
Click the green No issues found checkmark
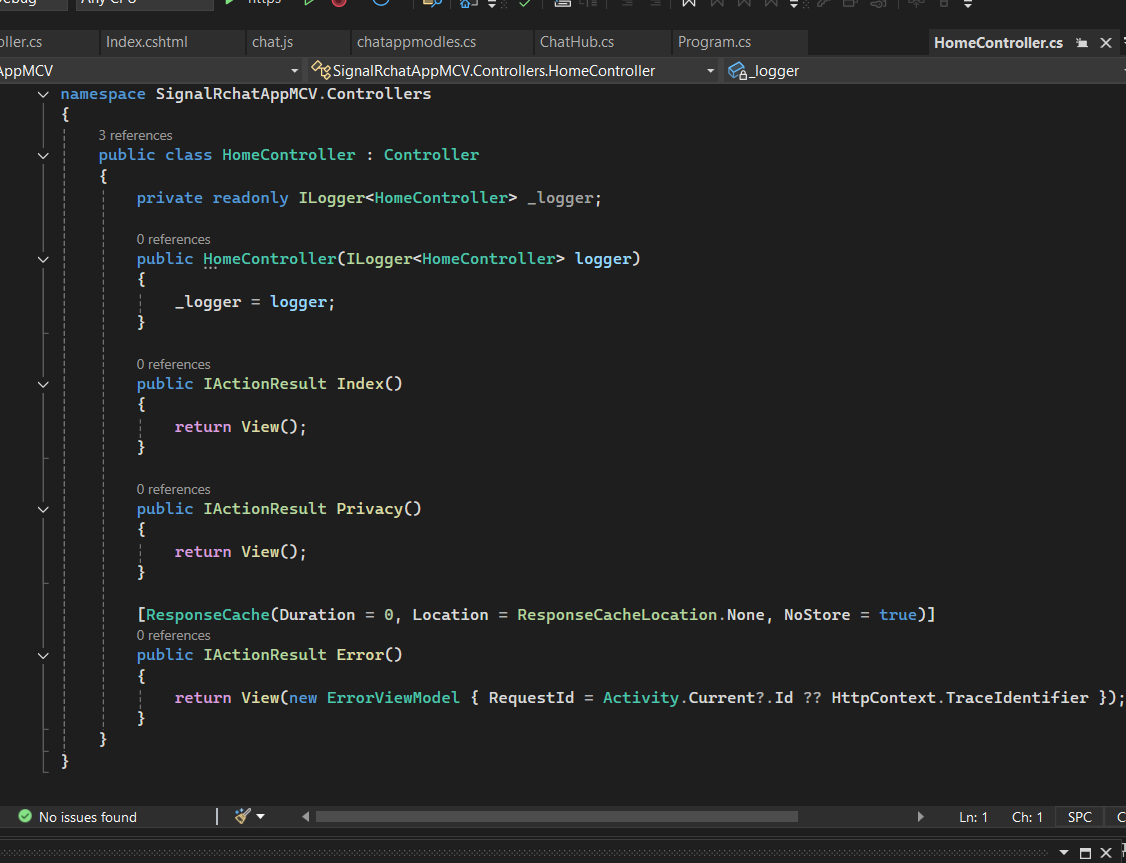tap(25, 817)
